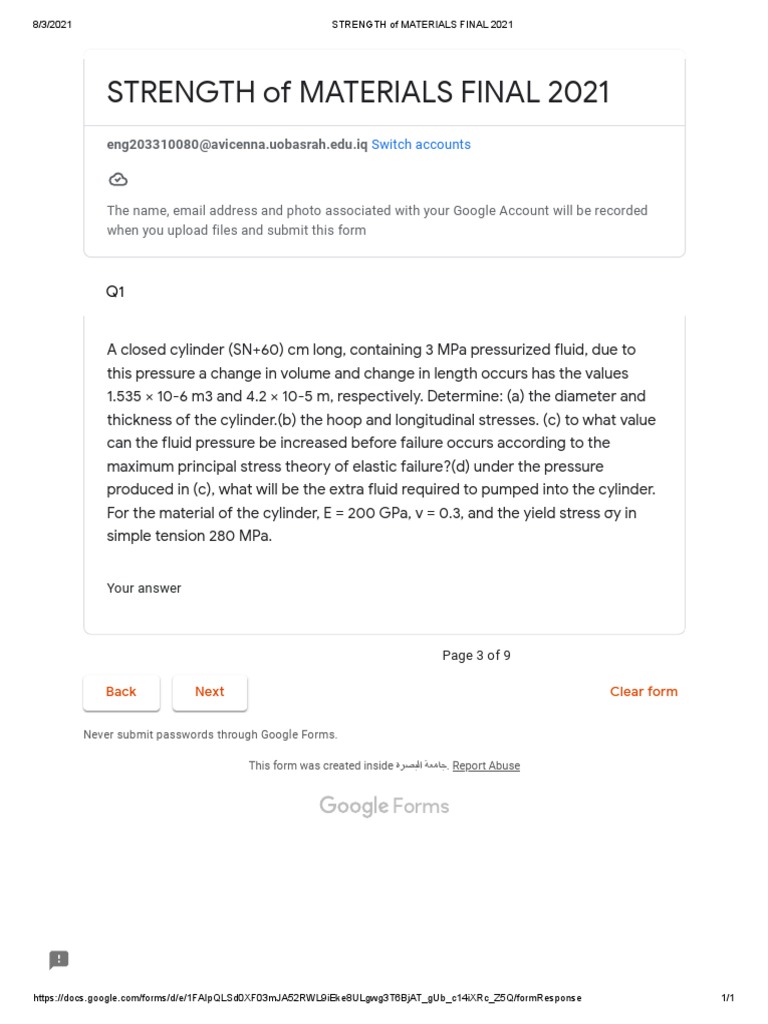This screenshot has width=768, height=1024.
Task: Click Switch accounts link
Action: (x=421, y=144)
